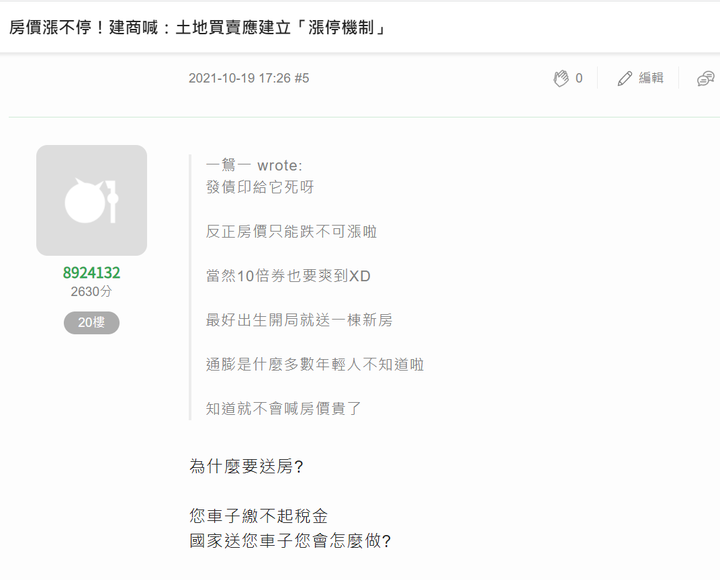Open user profile 8924132
720x580 pixels.
tap(91, 273)
